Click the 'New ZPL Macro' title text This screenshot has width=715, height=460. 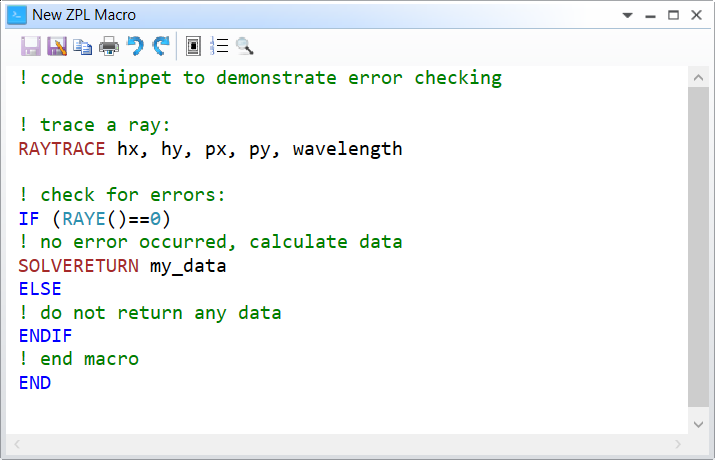coord(84,15)
